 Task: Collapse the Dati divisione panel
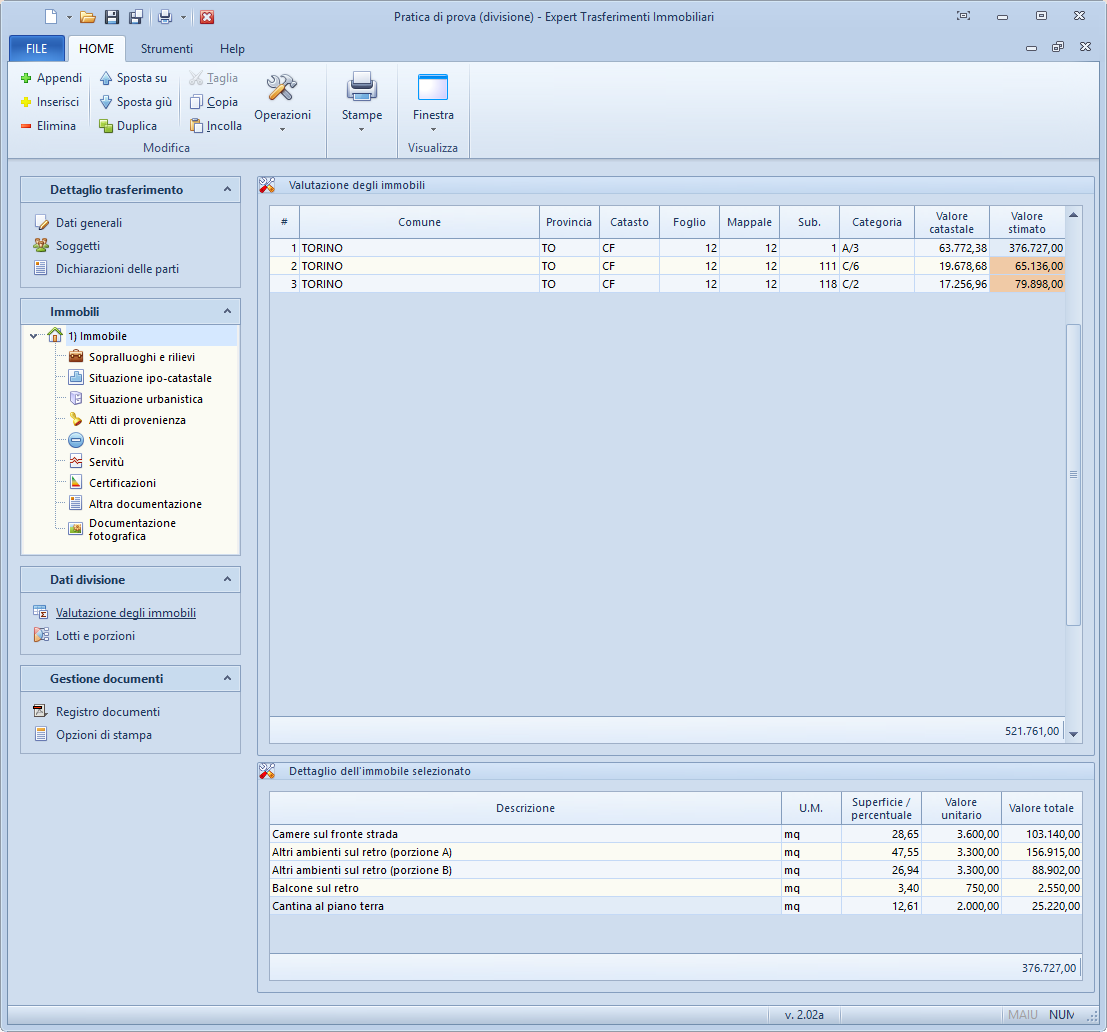227,579
